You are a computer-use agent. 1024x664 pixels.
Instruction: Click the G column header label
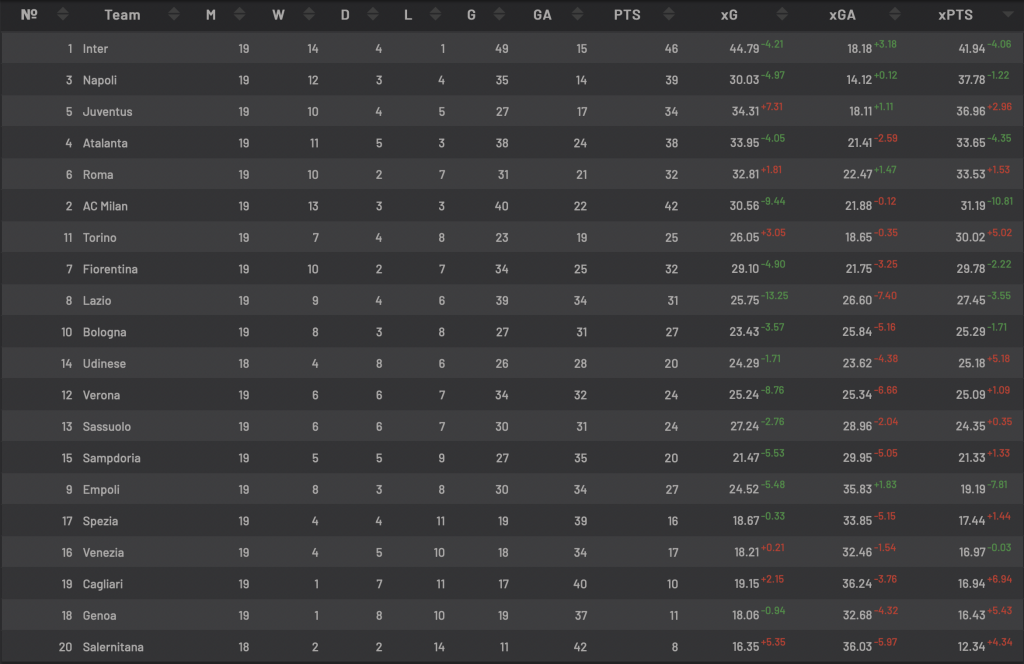click(471, 15)
